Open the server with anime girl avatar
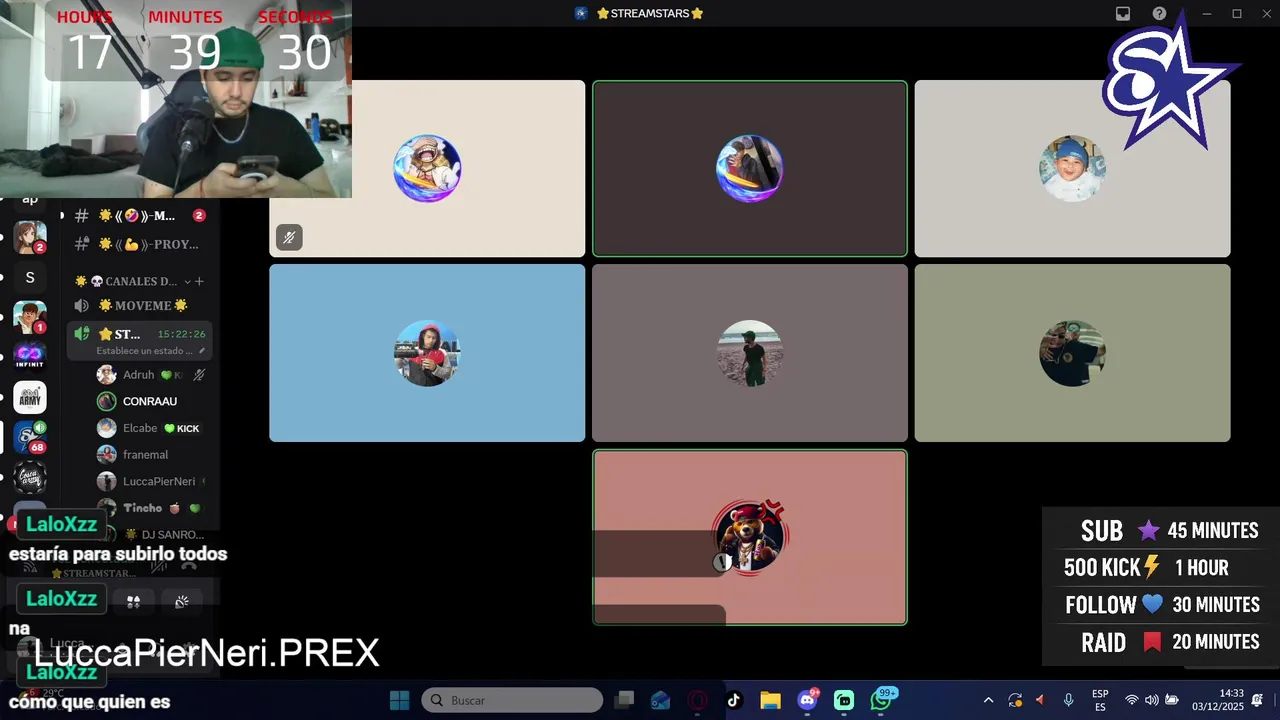 pos(30,237)
